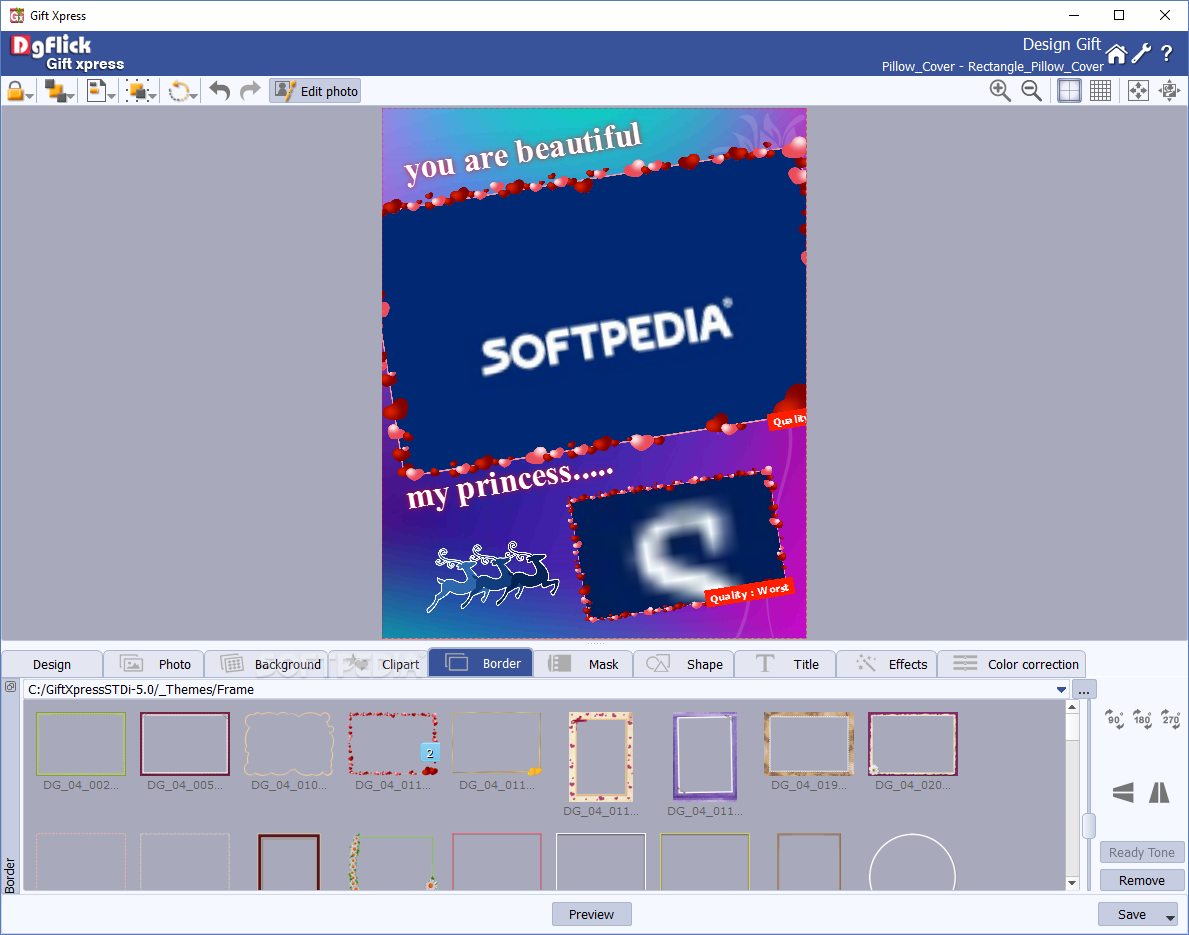Open the wrench settings icon
The height and width of the screenshot is (935, 1189).
[x=1141, y=53]
